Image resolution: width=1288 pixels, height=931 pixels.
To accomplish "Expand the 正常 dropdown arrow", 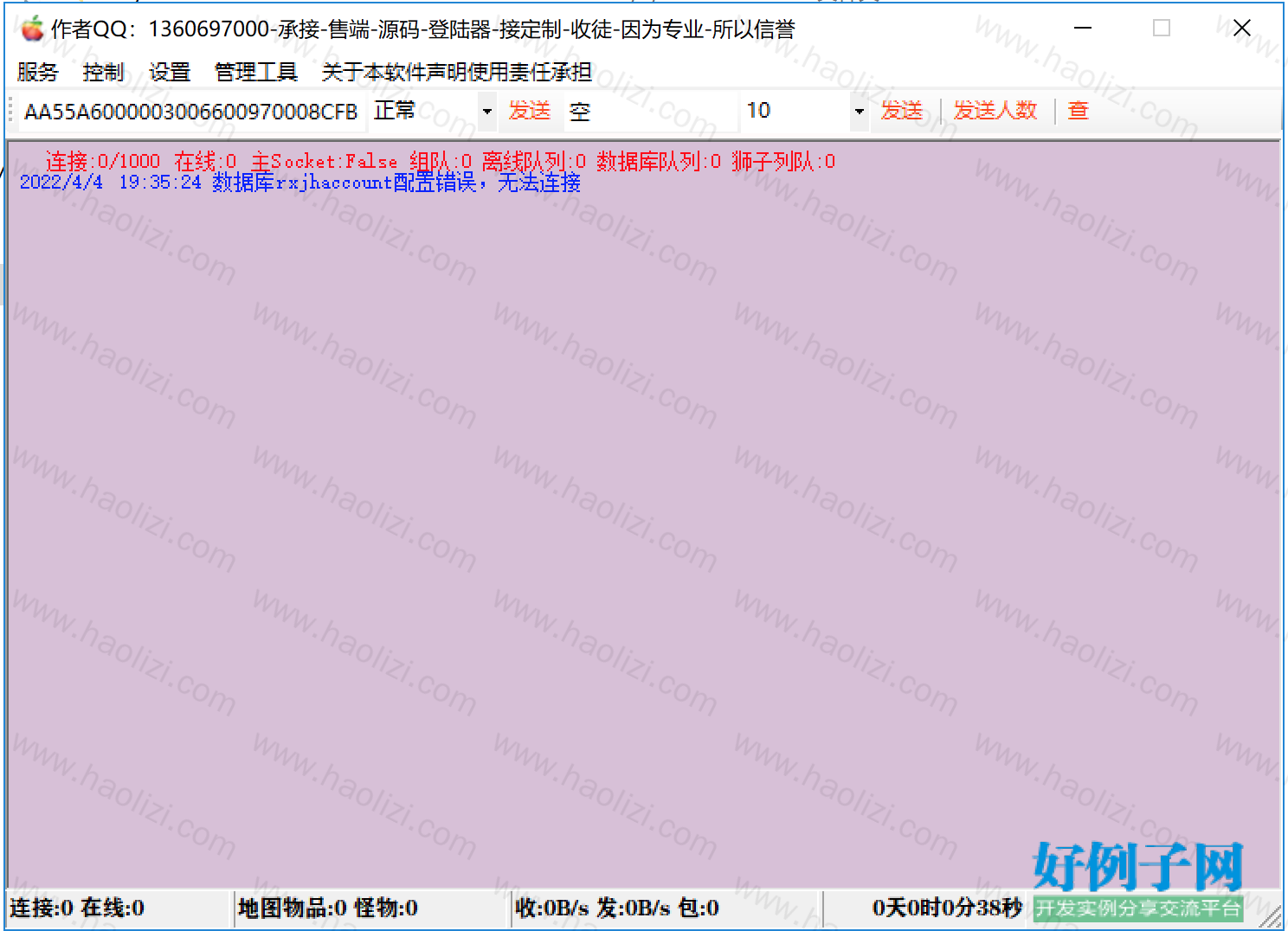I will click(487, 112).
